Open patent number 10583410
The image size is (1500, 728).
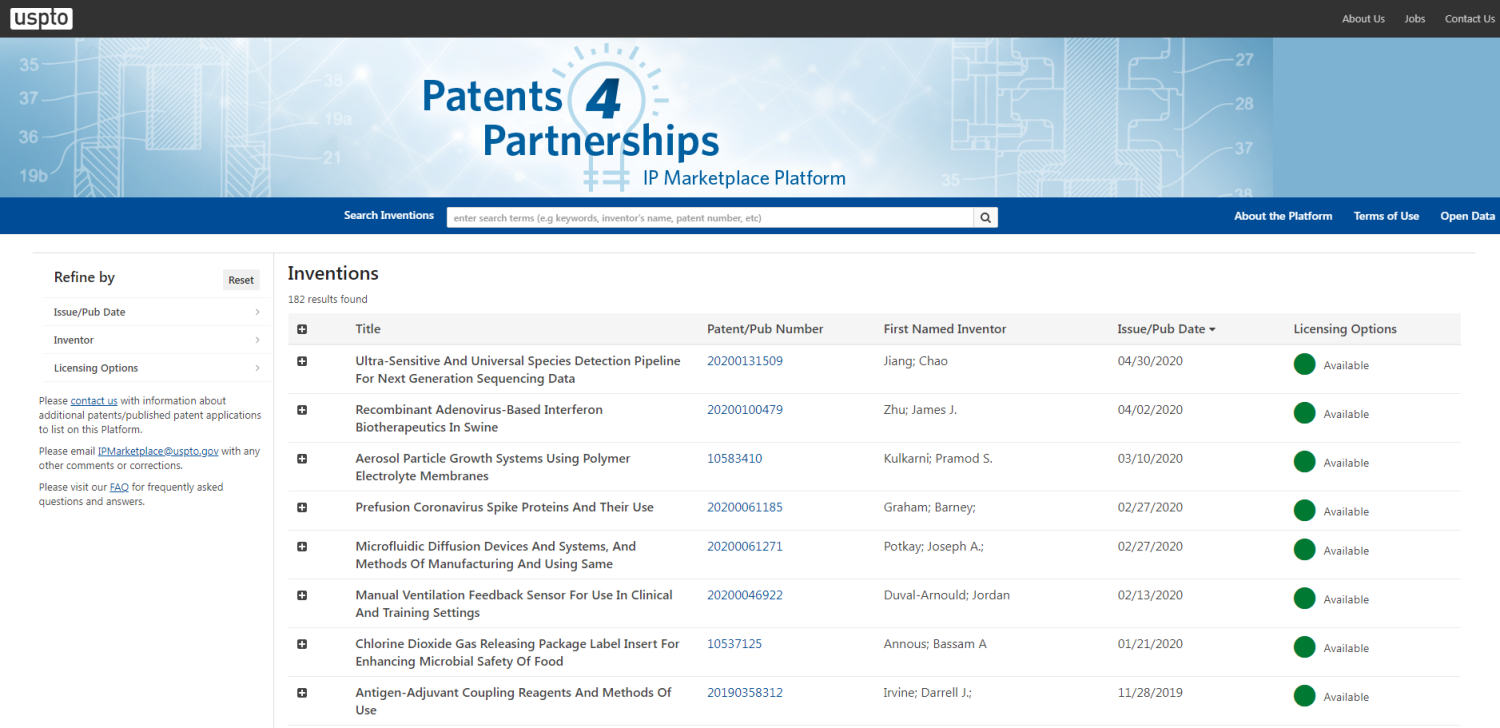(x=735, y=459)
